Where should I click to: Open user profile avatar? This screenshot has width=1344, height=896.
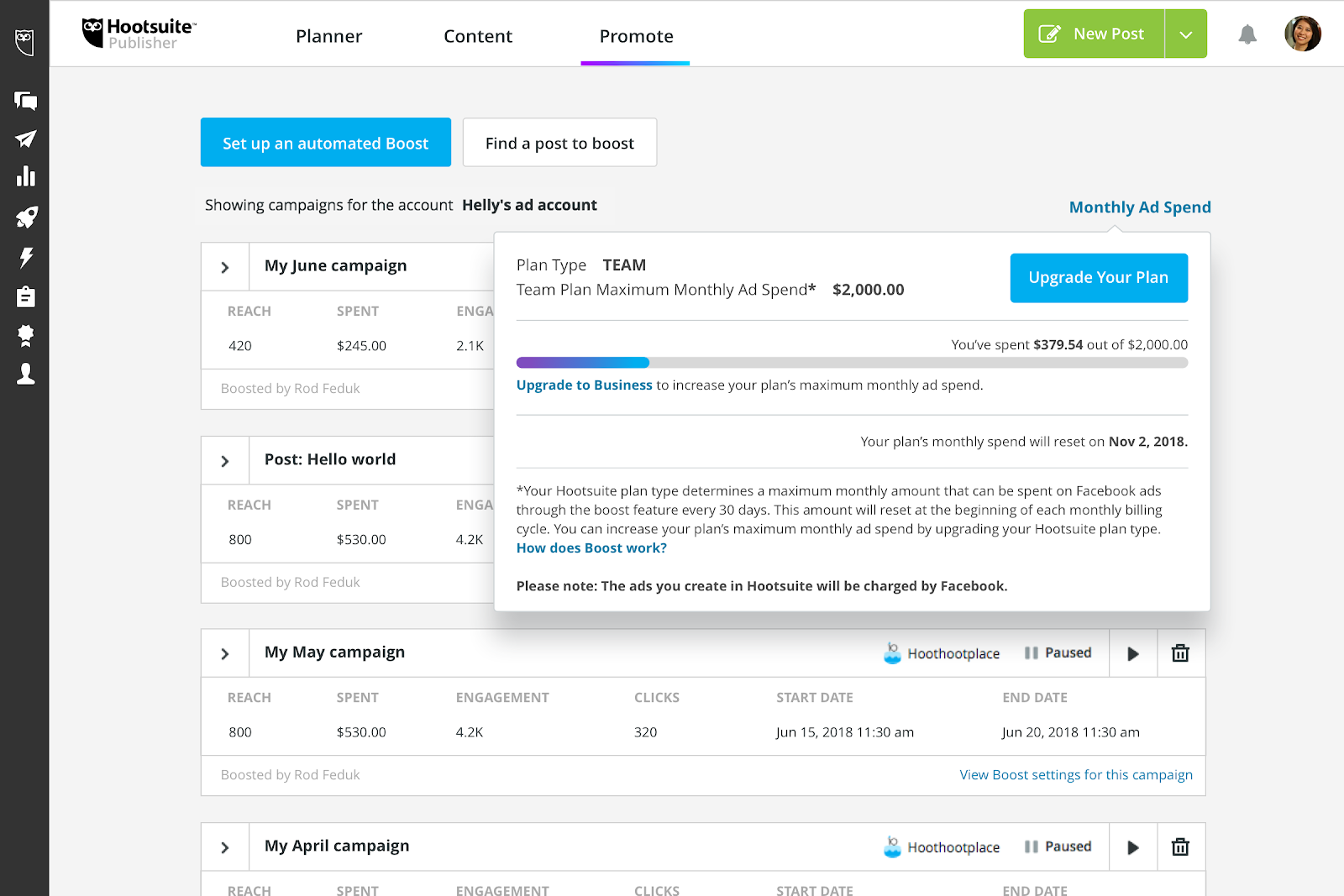coord(1302,34)
